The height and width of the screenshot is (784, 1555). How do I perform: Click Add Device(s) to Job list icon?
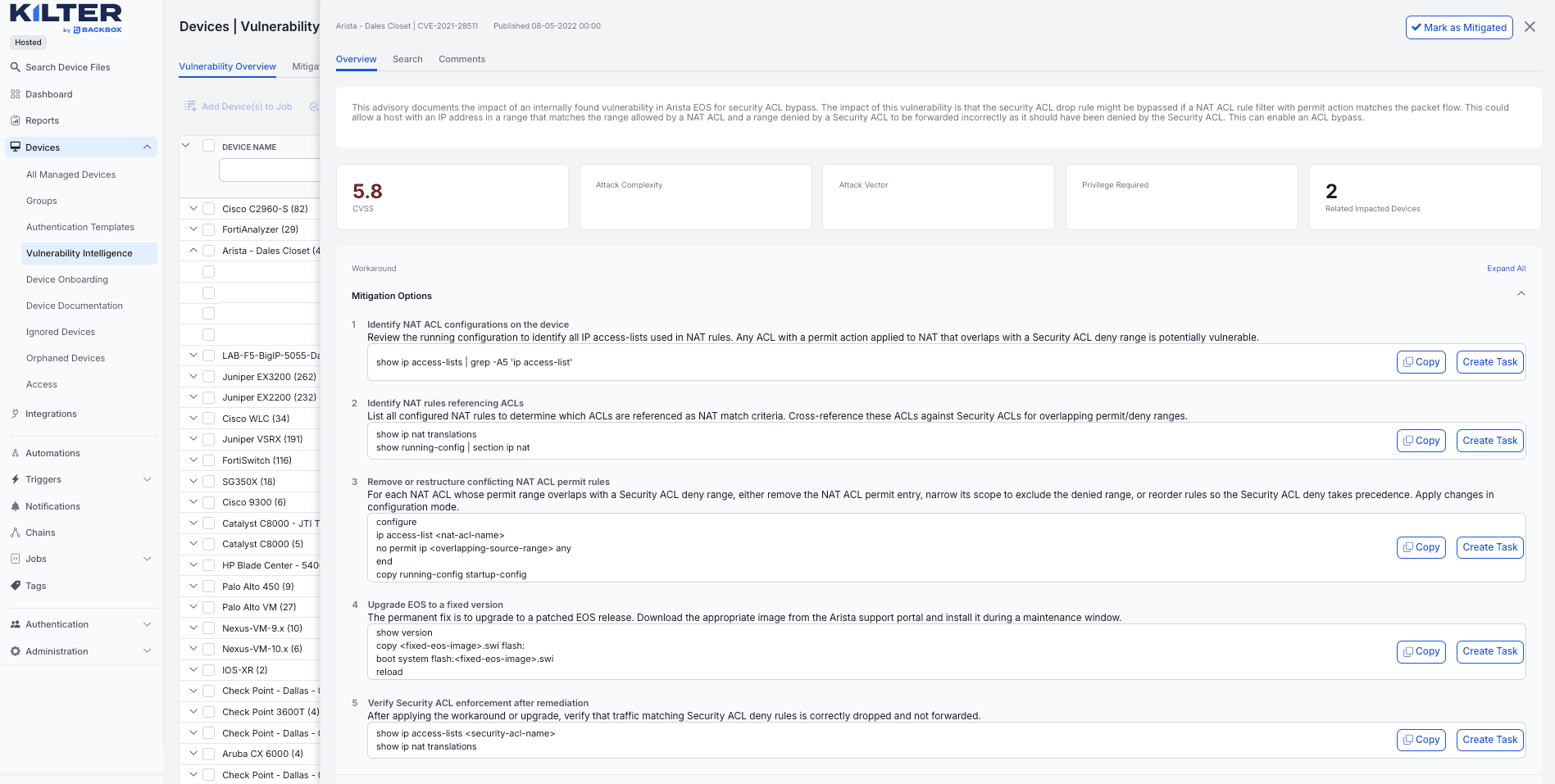tap(190, 106)
